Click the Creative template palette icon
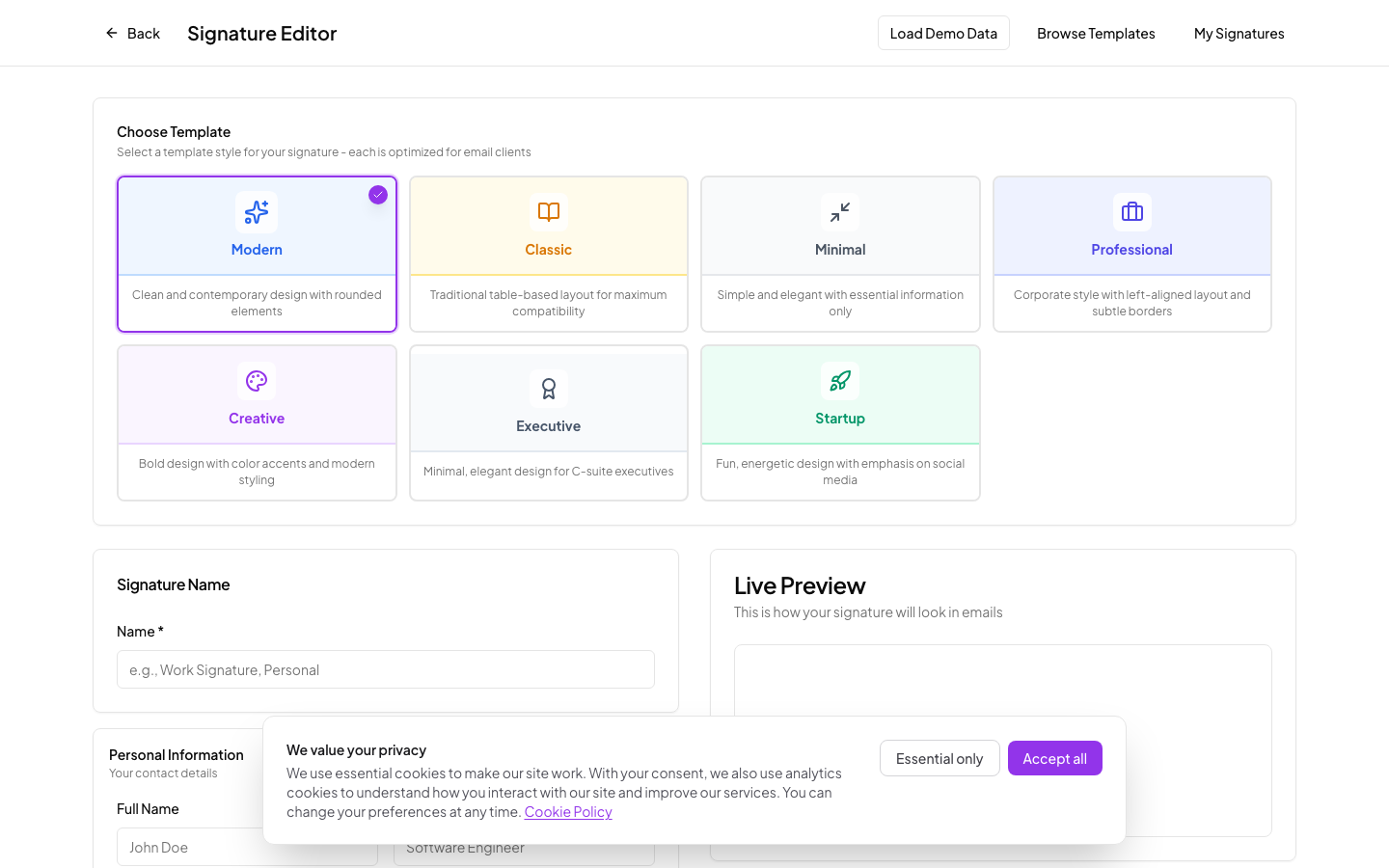The width and height of the screenshot is (1389, 868). click(x=257, y=381)
